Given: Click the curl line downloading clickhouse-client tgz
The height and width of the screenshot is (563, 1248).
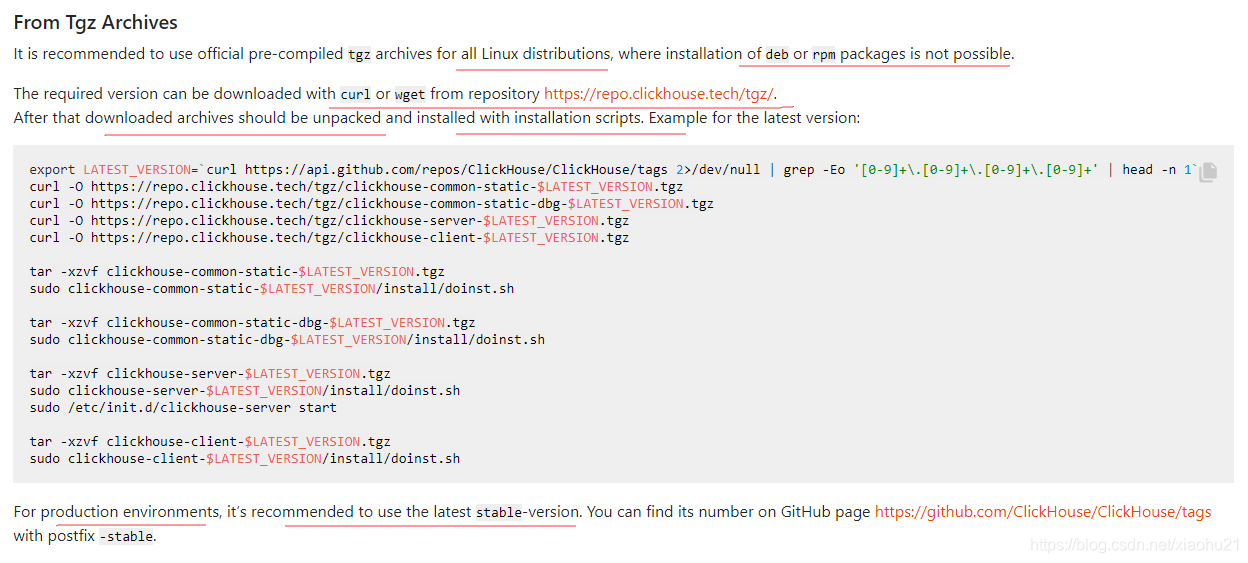Looking at the screenshot, I should [x=329, y=238].
